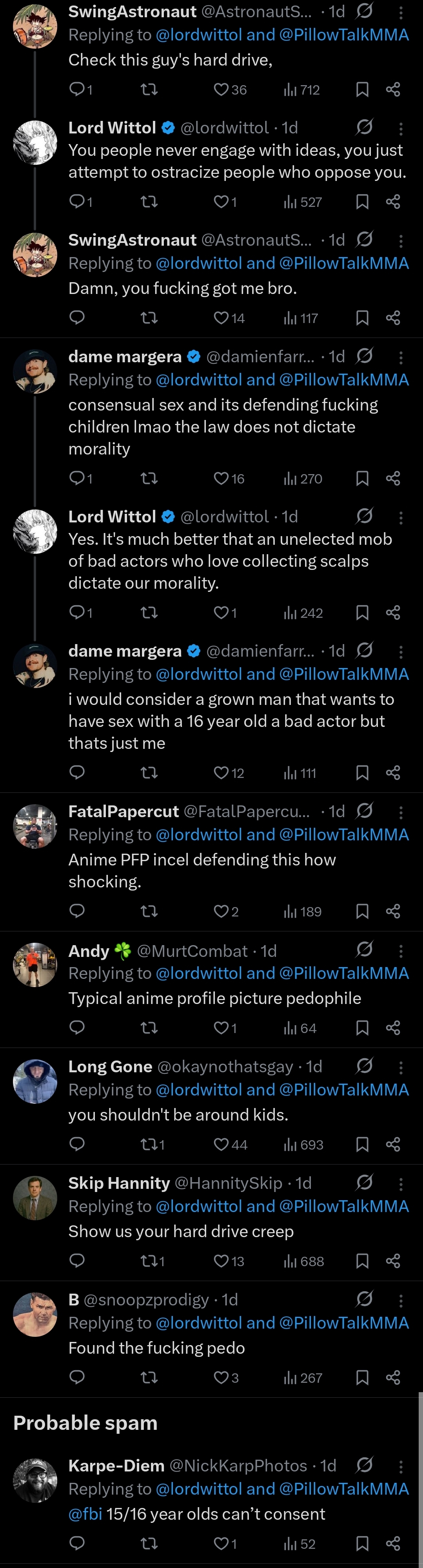Share B's "Found the" reply

(393, 1377)
